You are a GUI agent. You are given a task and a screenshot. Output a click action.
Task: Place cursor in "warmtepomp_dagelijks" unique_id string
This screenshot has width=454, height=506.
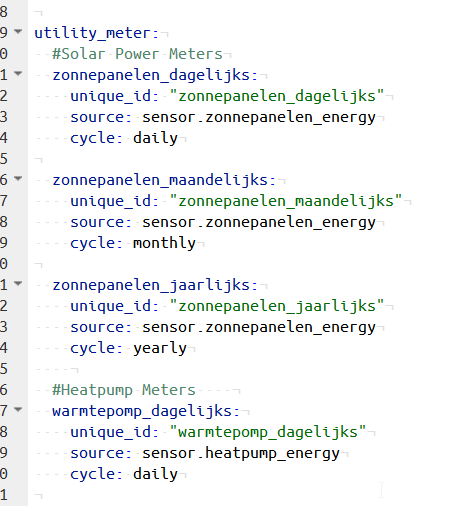(268, 432)
